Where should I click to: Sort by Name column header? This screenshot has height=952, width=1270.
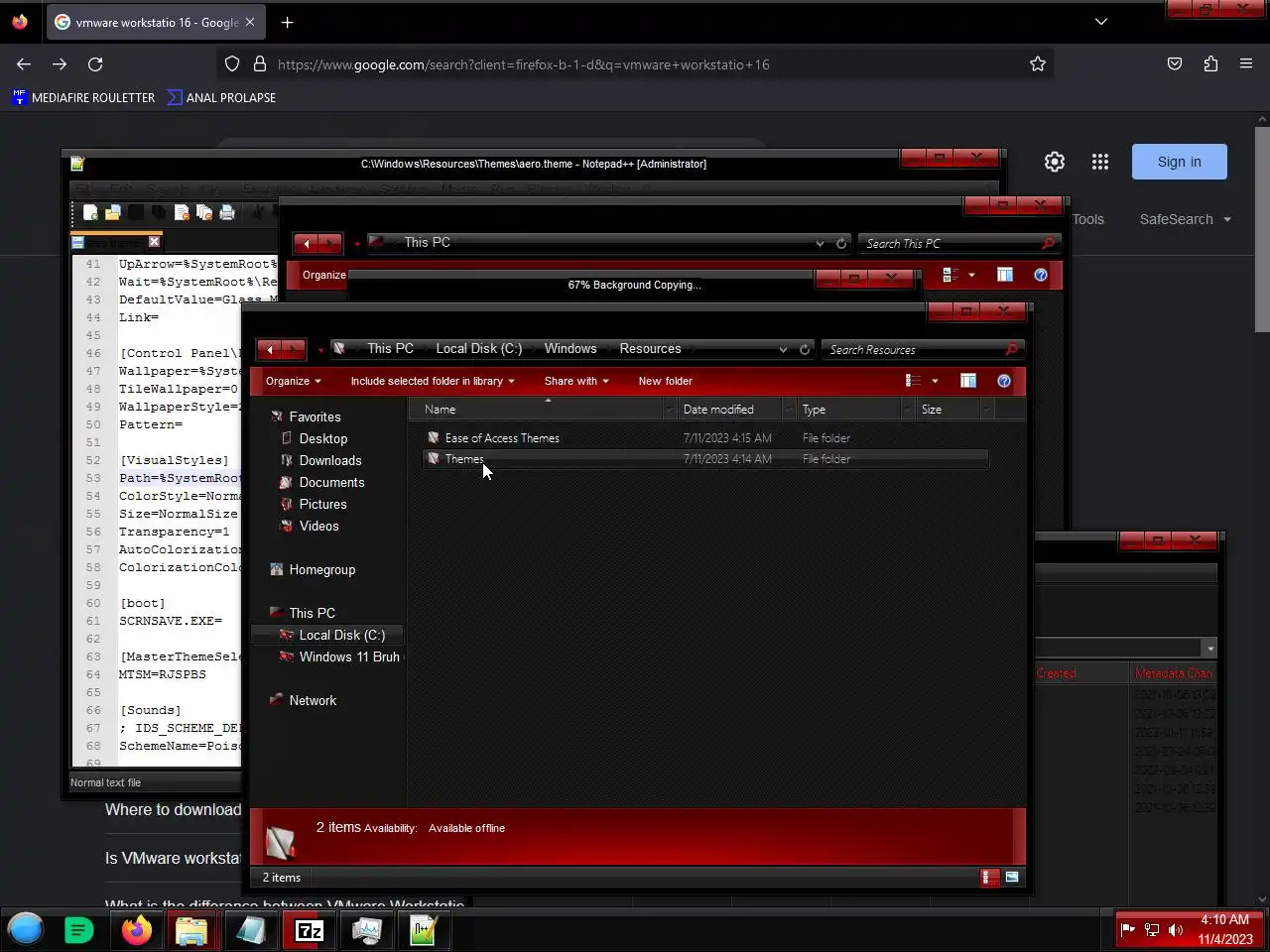point(536,410)
